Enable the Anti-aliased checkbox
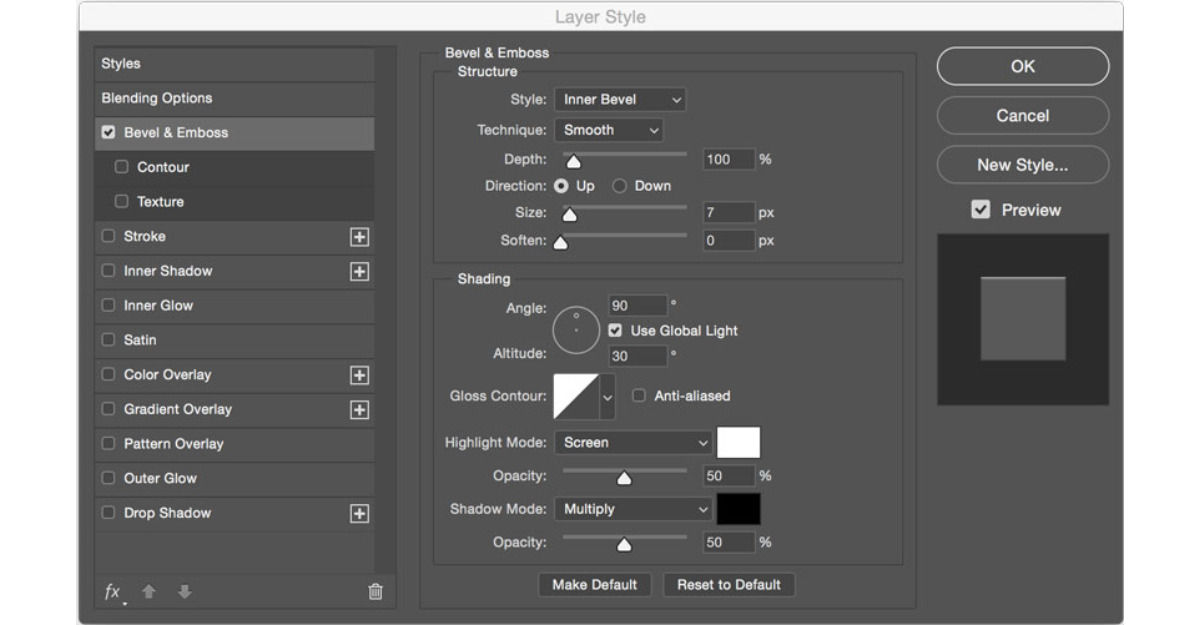This screenshot has width=1200, height=625. [x=639, y=395]
